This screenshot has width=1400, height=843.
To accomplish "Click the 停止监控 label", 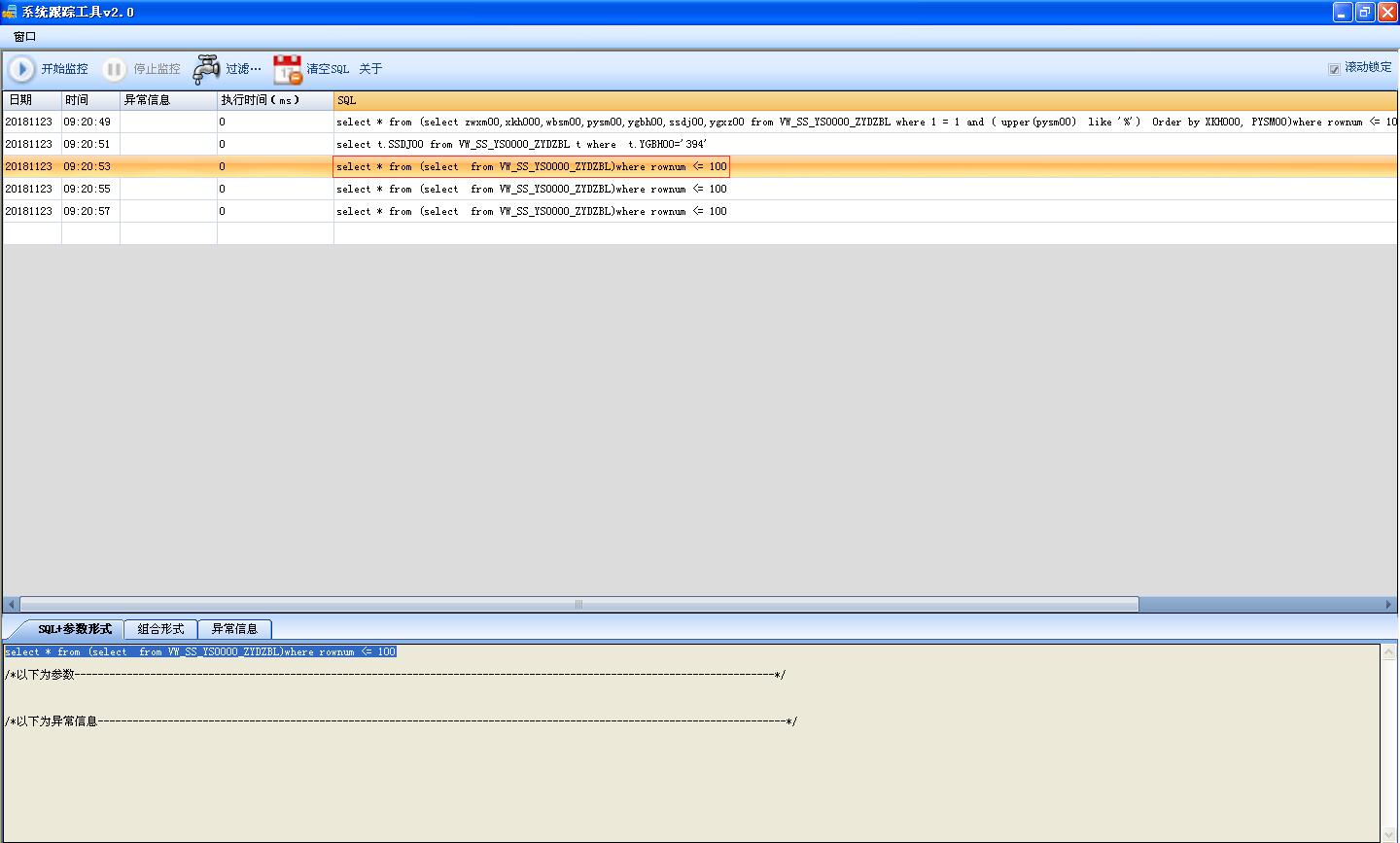I will [157, 69].
